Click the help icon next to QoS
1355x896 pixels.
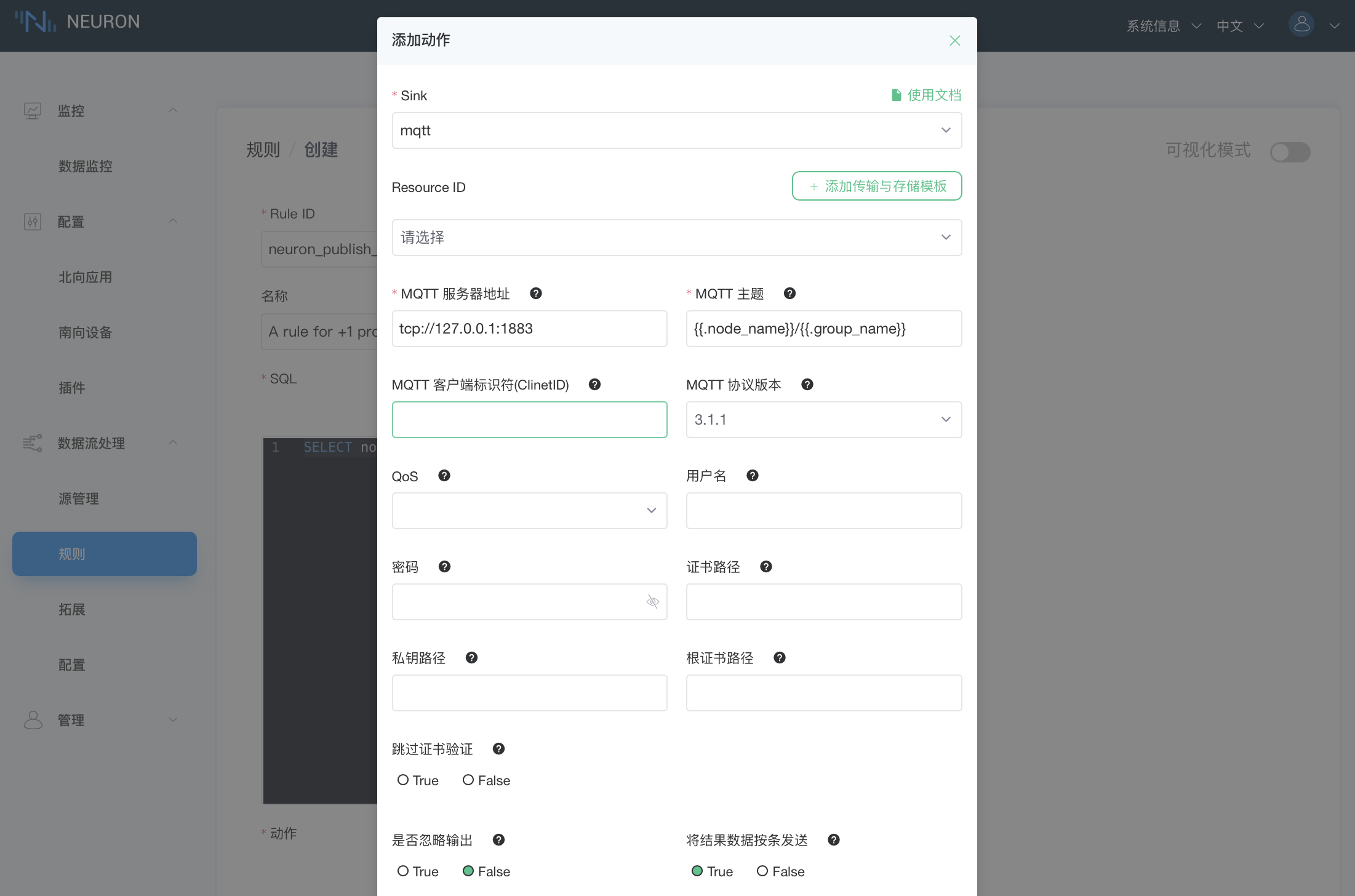444,476
